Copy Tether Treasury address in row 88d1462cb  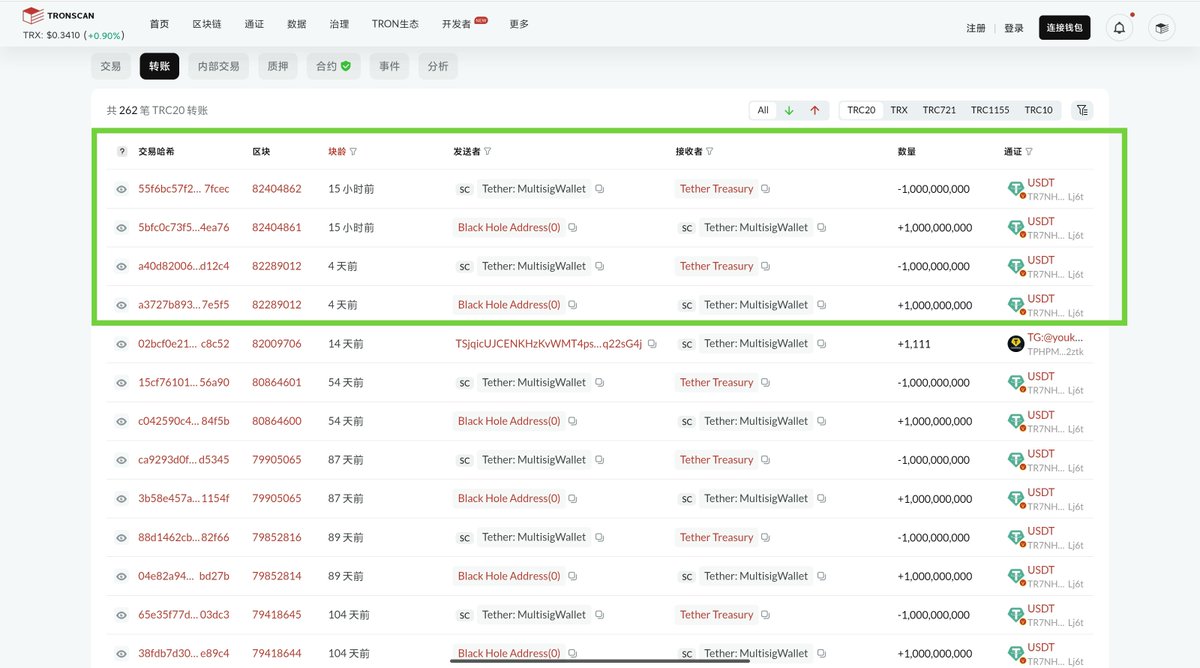(x=765, y=537)
